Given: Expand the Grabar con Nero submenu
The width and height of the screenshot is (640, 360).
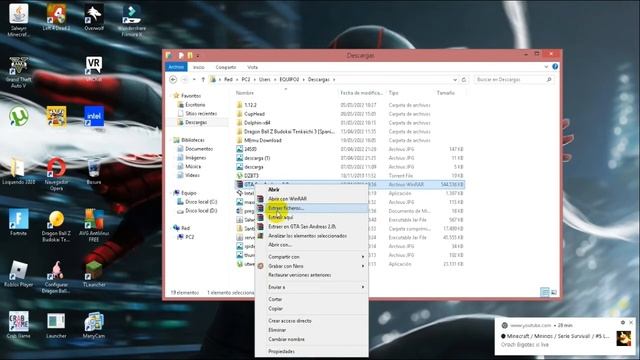Looking at the screenshot, I should [x=311, y=266].
